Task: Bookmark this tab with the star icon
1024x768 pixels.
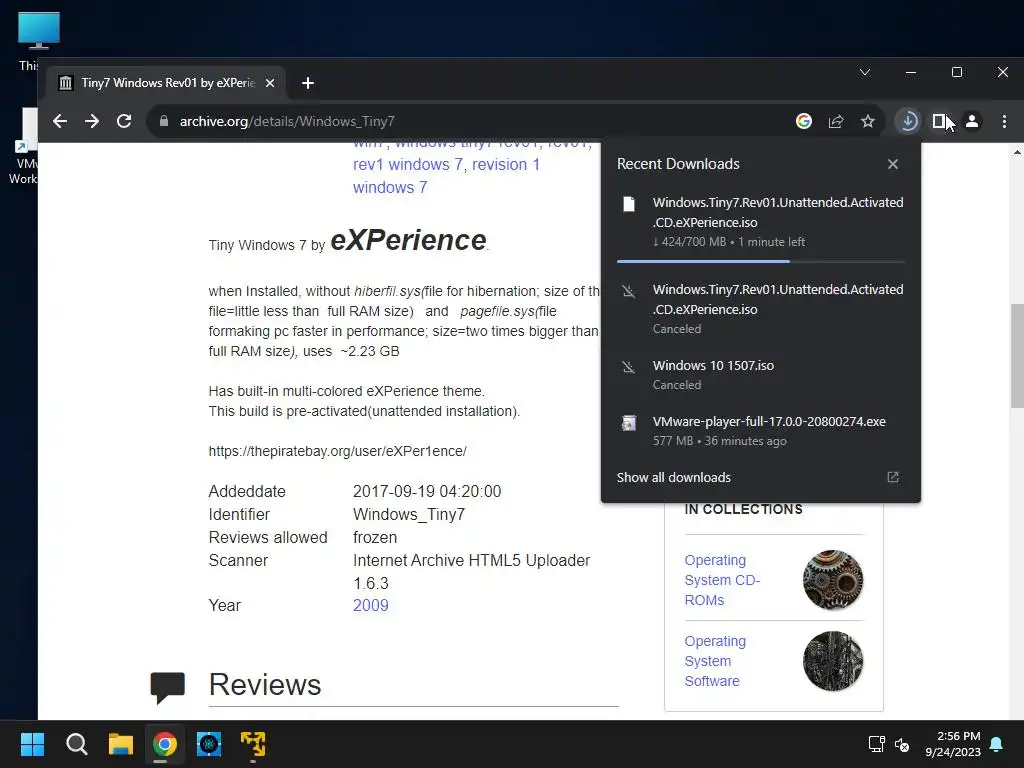Action: 867,121
